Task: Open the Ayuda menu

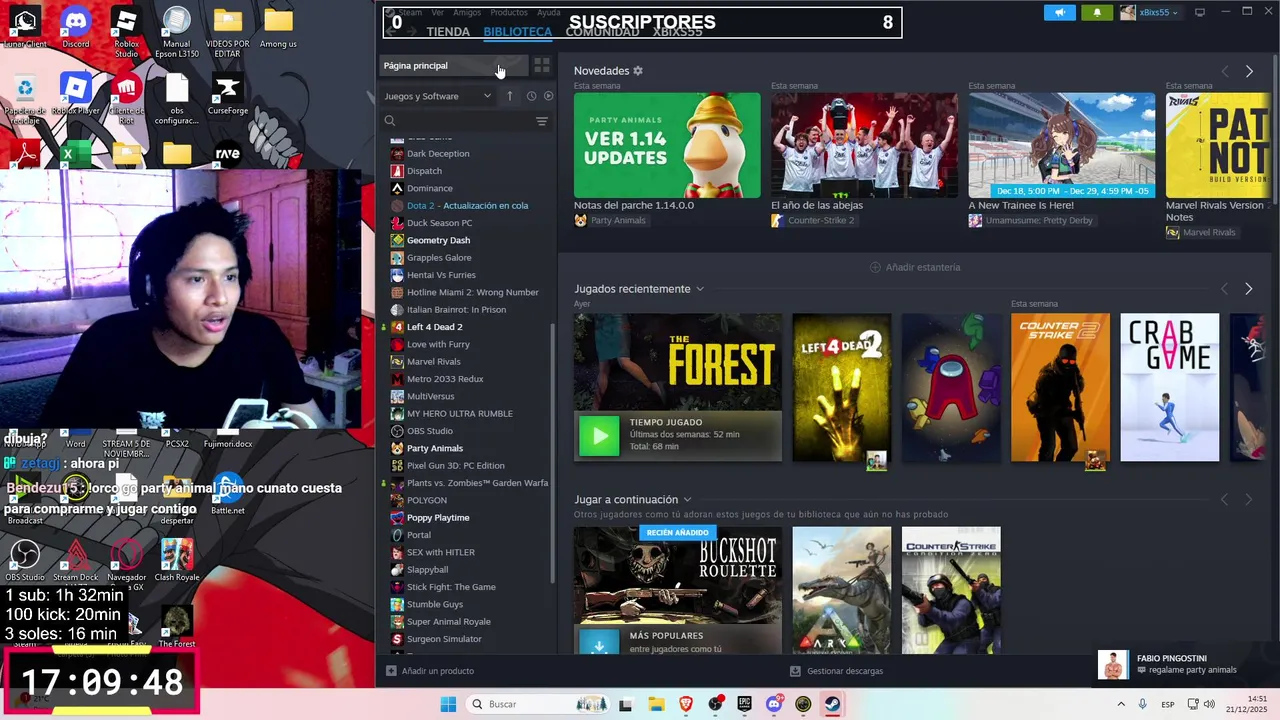Action: click(549, 12)
